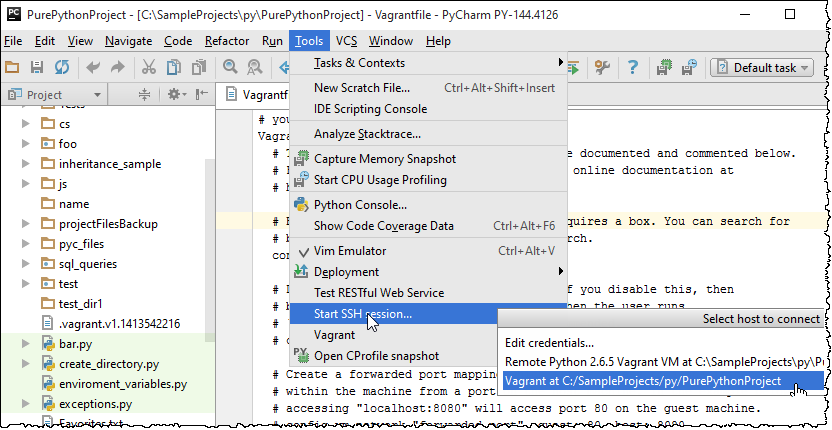The image size is (832, 430).
Task: Click the CPU profiling toolbar icon with clock
Action: (689, 67)
